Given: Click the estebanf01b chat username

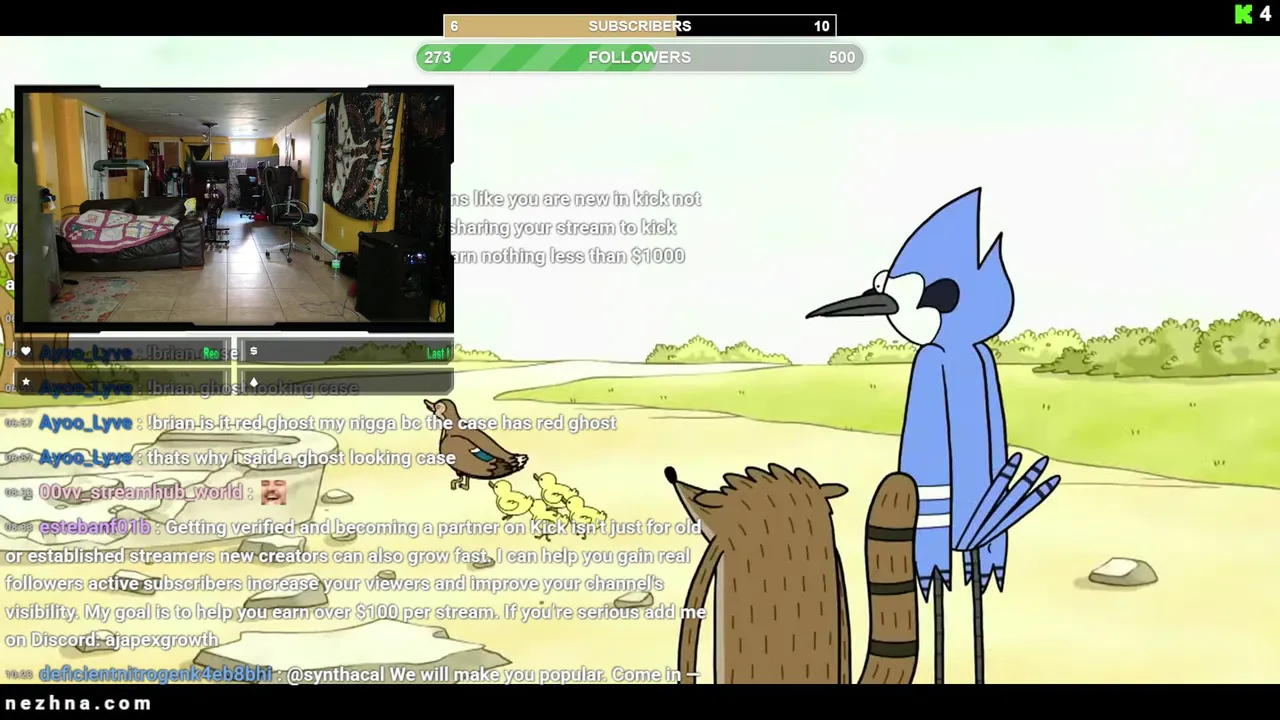Looking at the screenshot, I should [x=95, y=527].
